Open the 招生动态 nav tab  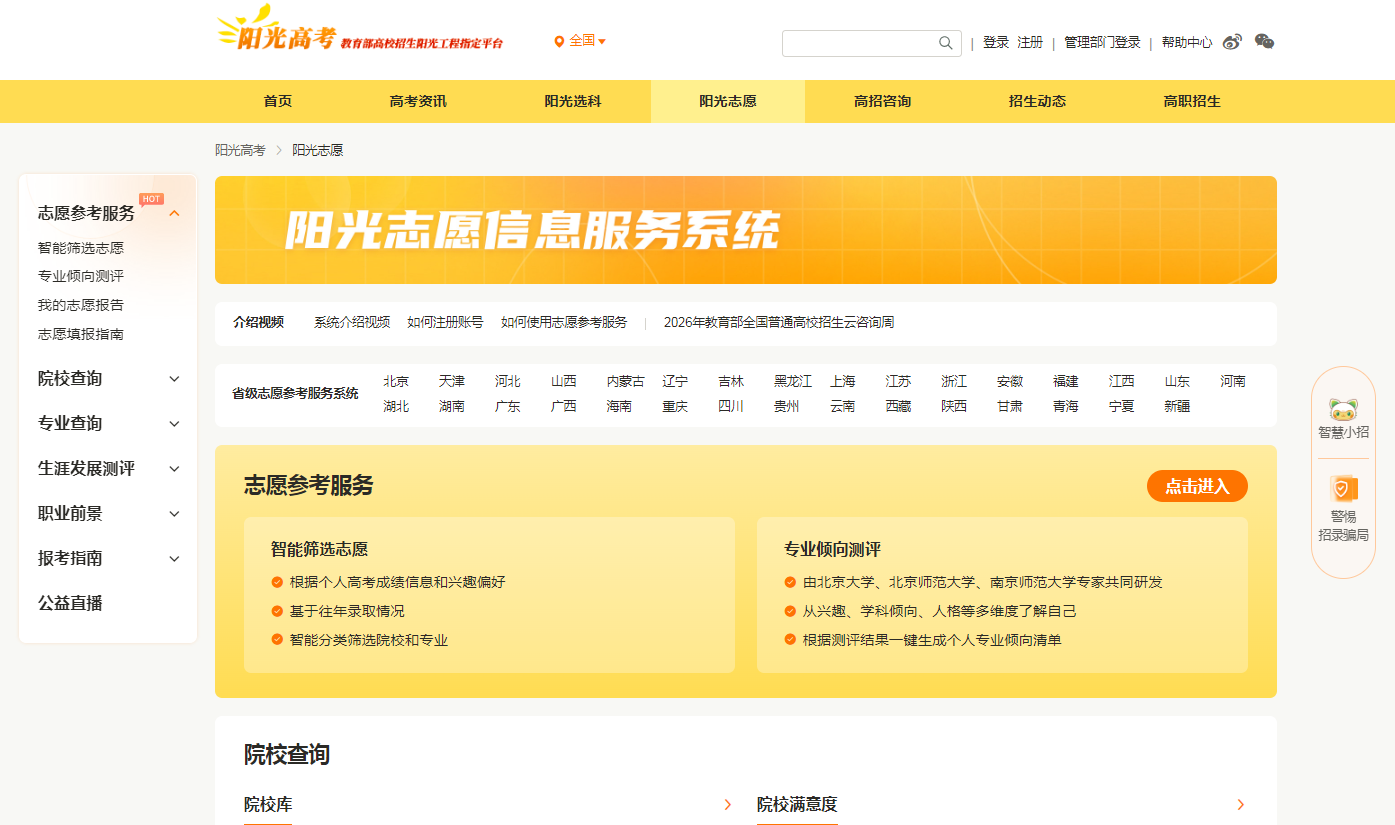pos(1037,101)
